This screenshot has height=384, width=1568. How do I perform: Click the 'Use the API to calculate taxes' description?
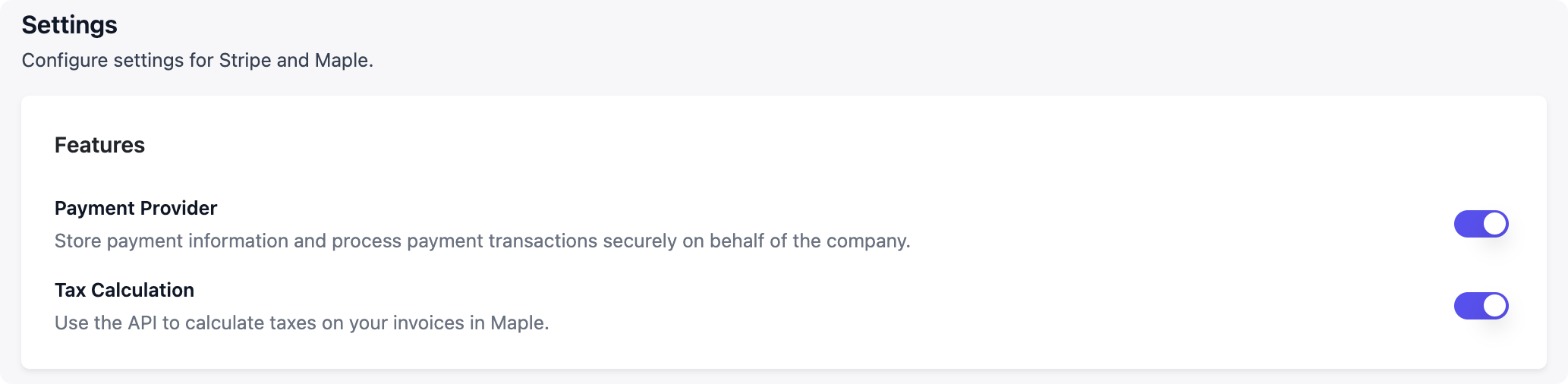[x=301, y=323]
